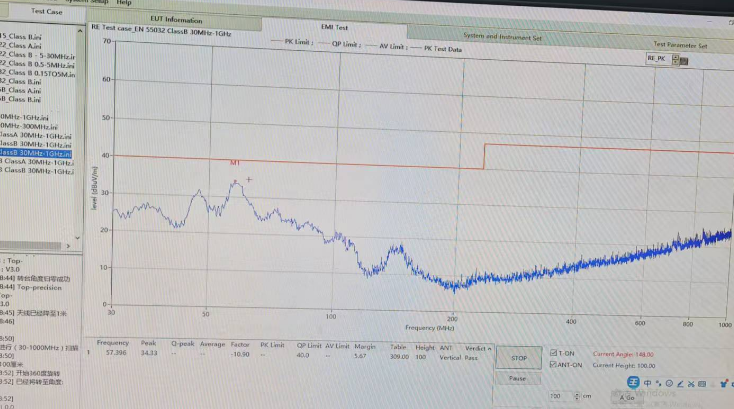Switch to System and Instrument Set tab

(502, 37)
